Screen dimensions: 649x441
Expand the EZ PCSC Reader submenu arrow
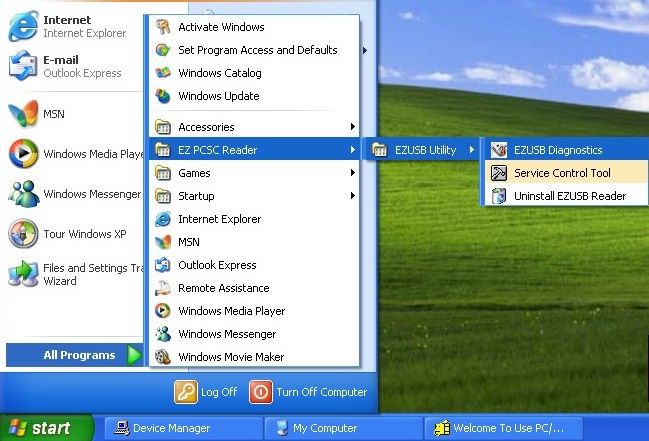click(x=353, y=150)
